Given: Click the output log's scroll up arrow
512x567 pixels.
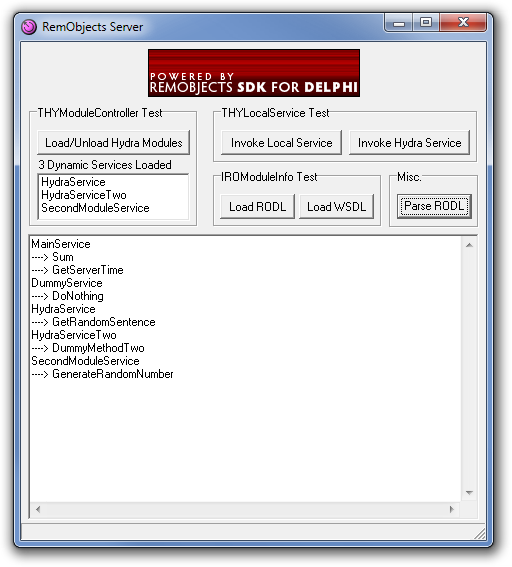Looking at the screenshot, I should point(469,245).
